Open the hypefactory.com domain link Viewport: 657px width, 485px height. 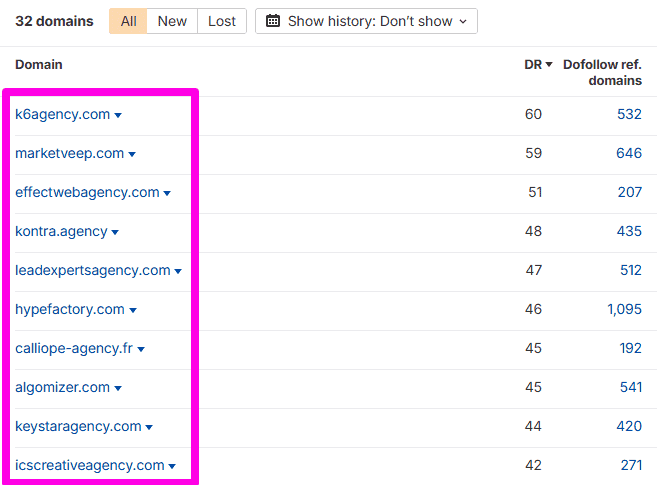[70, 309]
